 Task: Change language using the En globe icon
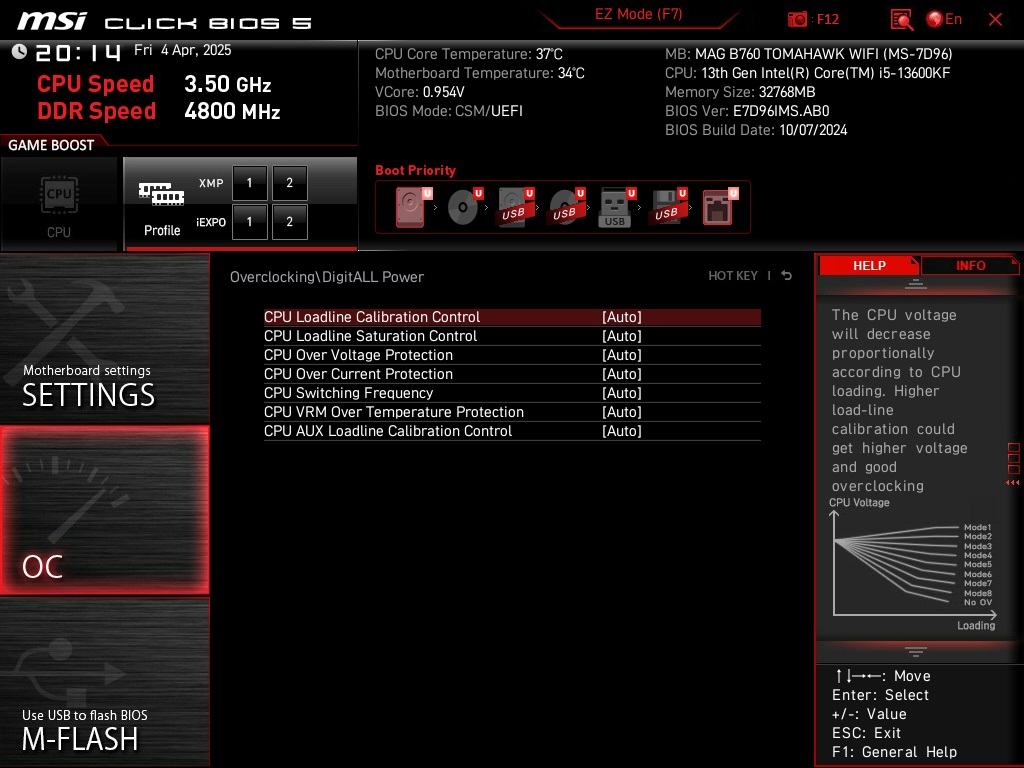(944, 19)
